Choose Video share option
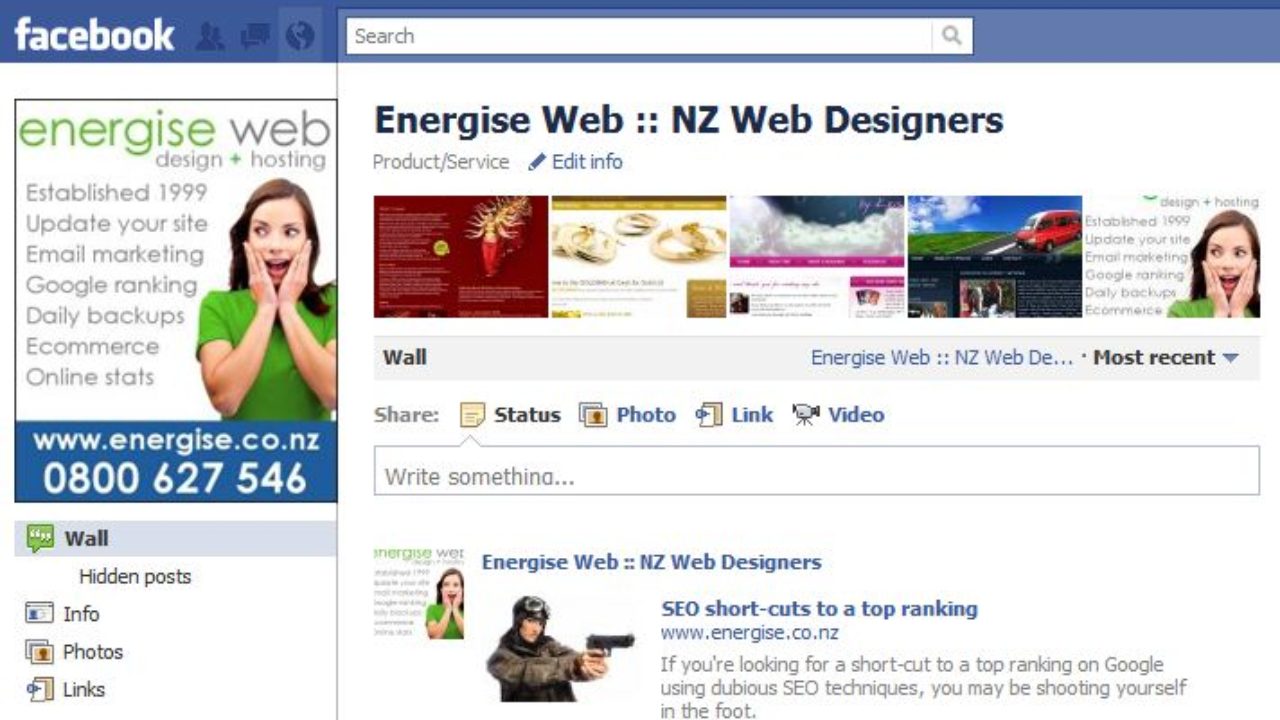The height and width of the screenshot is (720, 1280). click(x=838, y=415)
